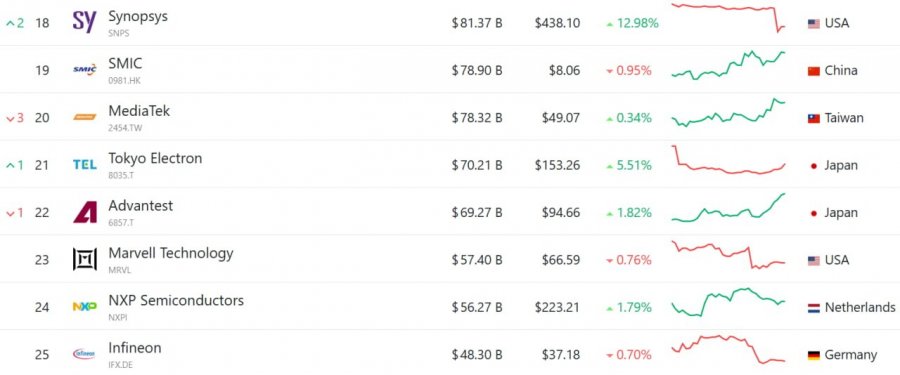Click the MediaTek orange logo icon
Screen dimensions: 900x375
(x=84, y=117)
